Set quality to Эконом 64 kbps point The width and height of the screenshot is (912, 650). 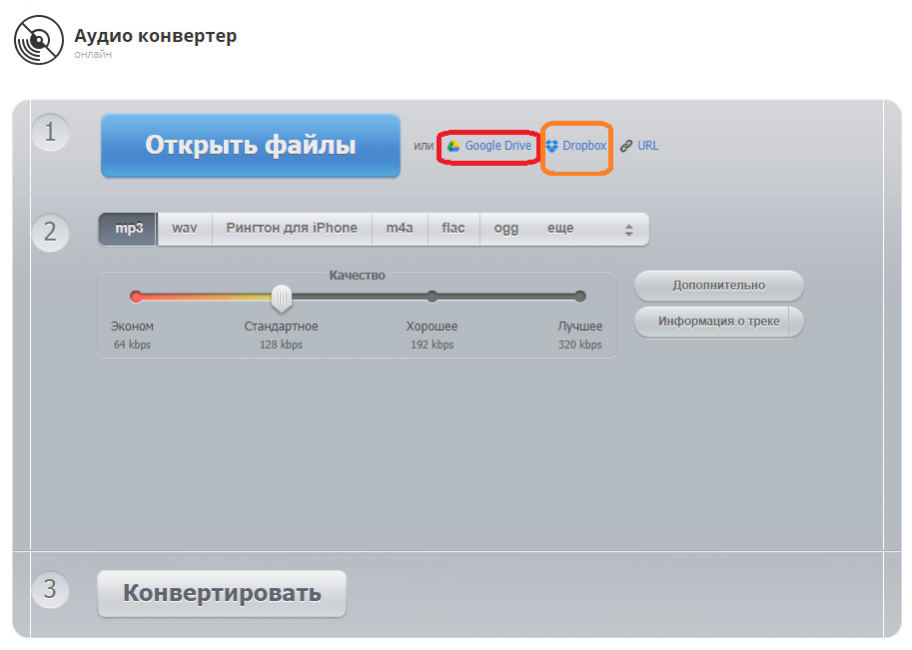[x=136, y=297]
